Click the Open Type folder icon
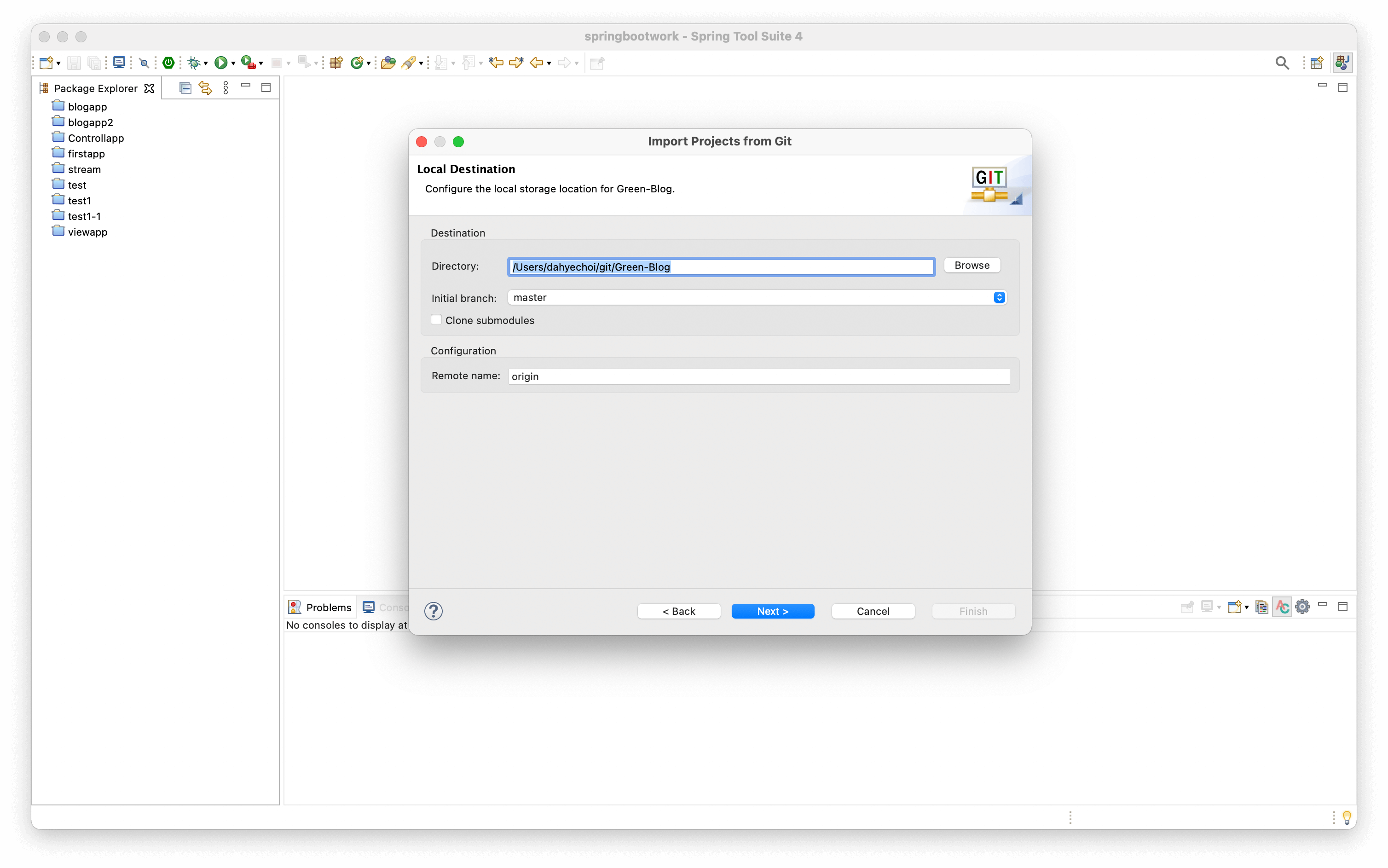Viewport: 1388px width, 868px height. click(x=388, y=63)
